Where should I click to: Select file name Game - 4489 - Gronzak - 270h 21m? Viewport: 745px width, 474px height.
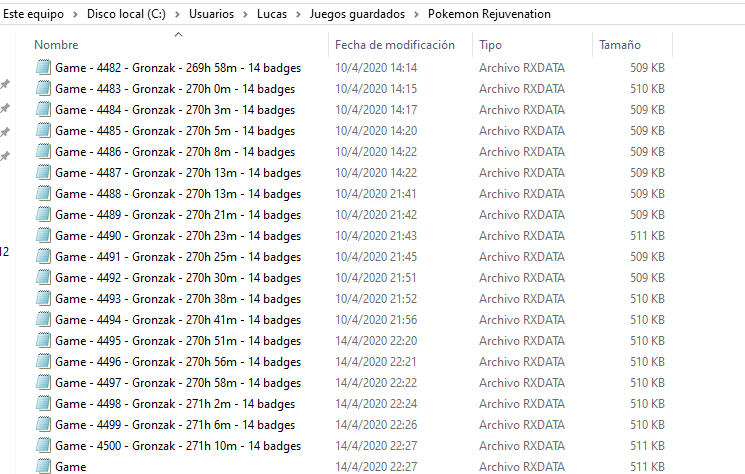click(178, 215)
